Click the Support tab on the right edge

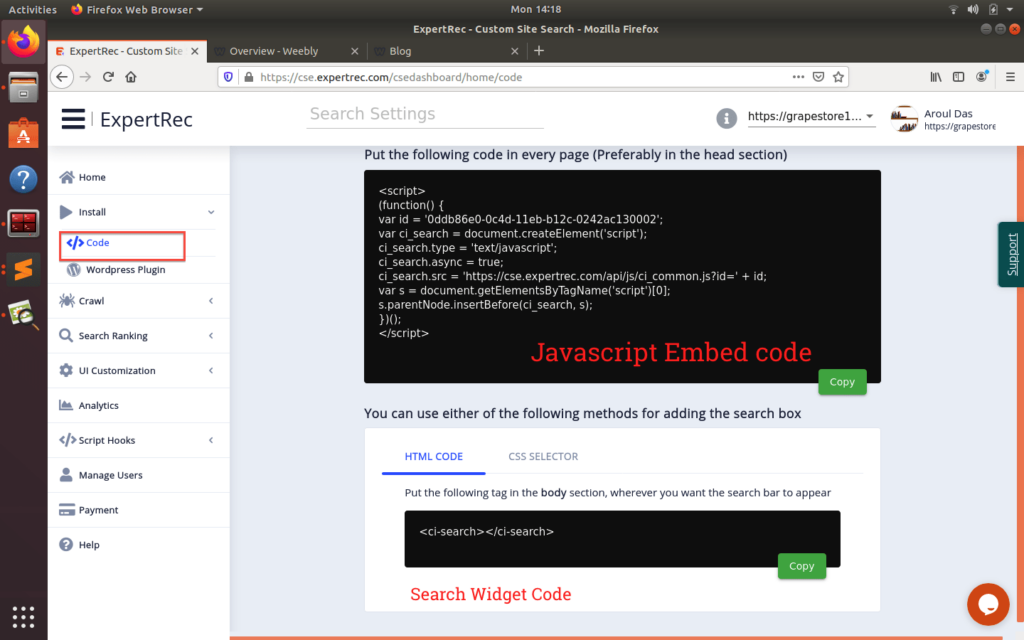pyautogui.click(x=1012, y=254)
